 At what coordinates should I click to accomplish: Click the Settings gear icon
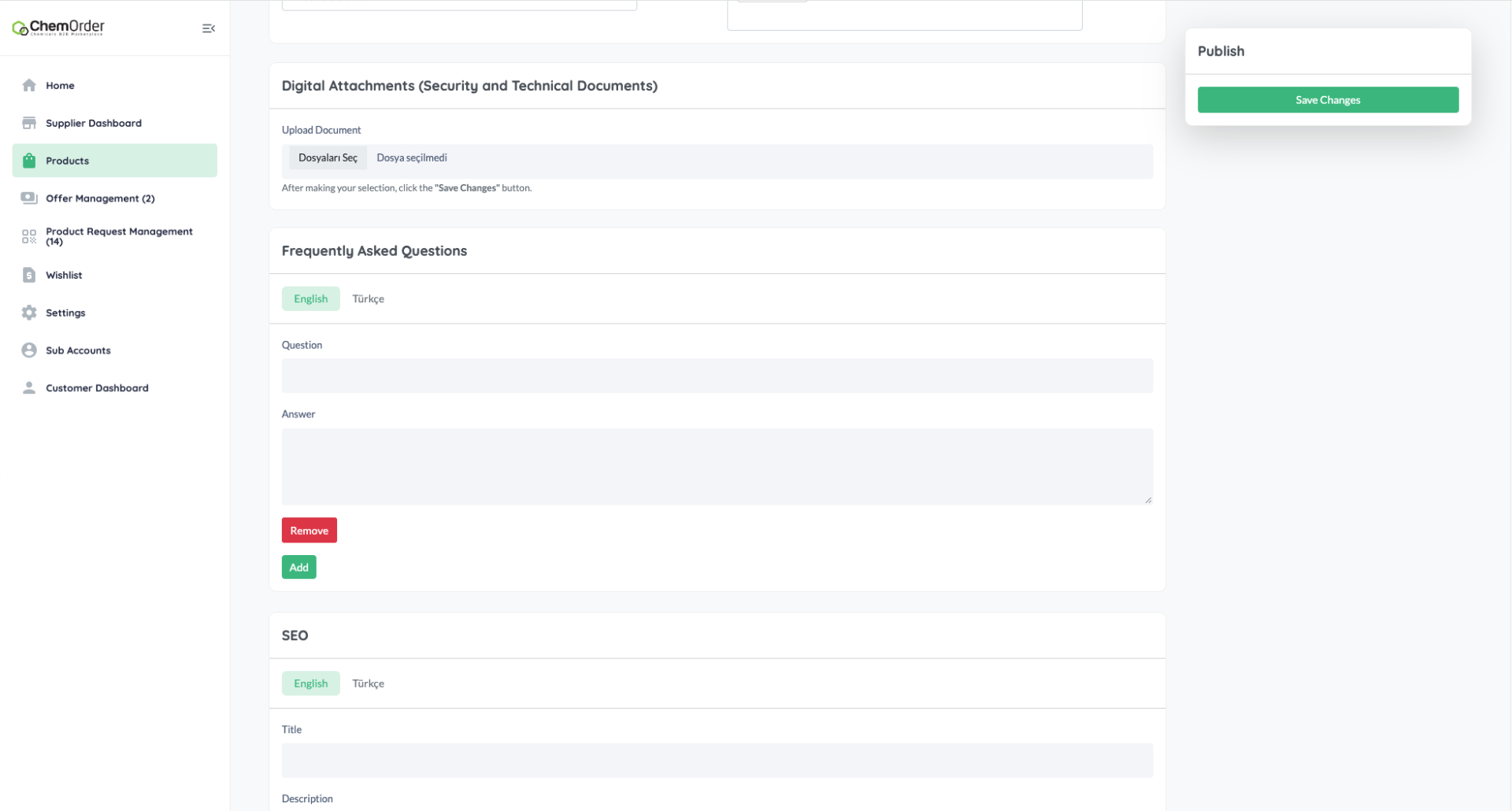[29, 313]
